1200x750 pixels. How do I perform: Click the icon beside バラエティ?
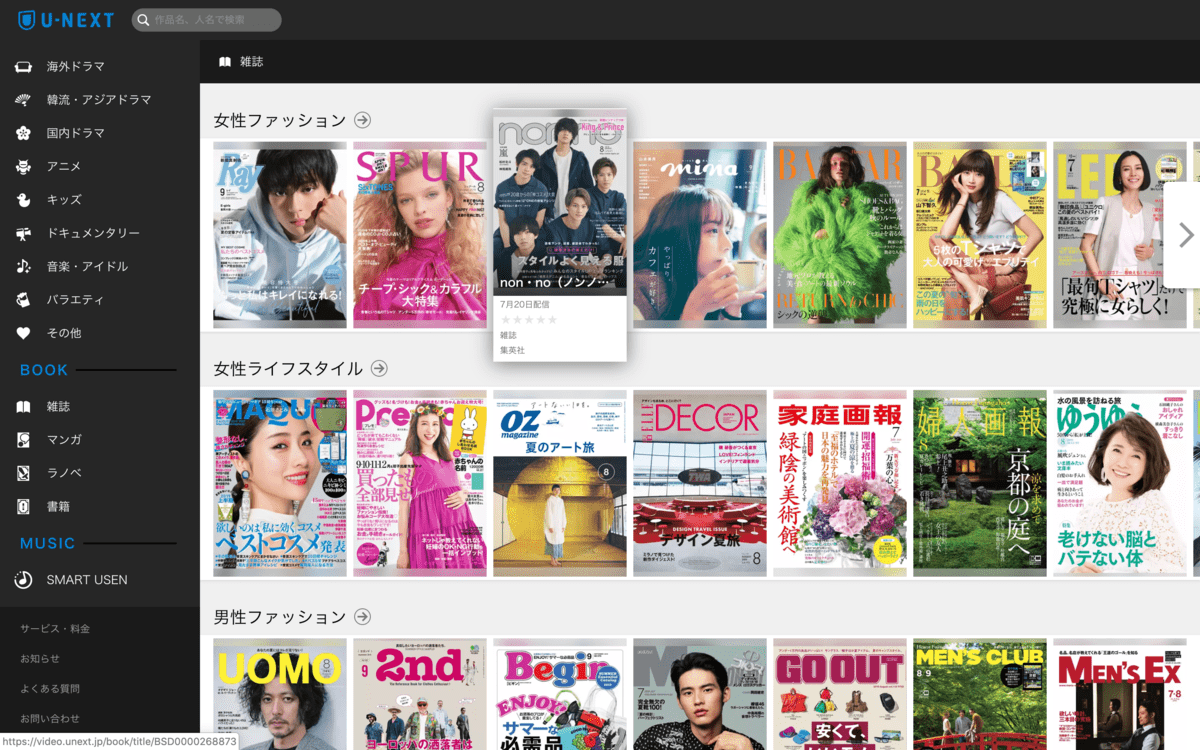[23, 300]
